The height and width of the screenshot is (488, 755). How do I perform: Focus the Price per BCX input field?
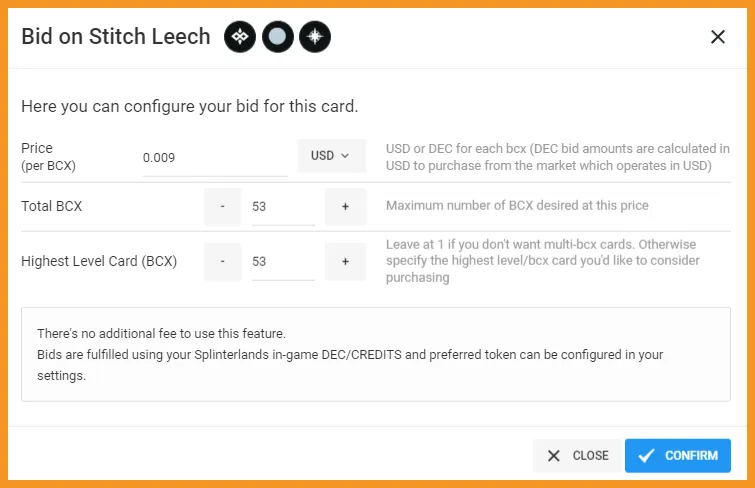point(215,158)
